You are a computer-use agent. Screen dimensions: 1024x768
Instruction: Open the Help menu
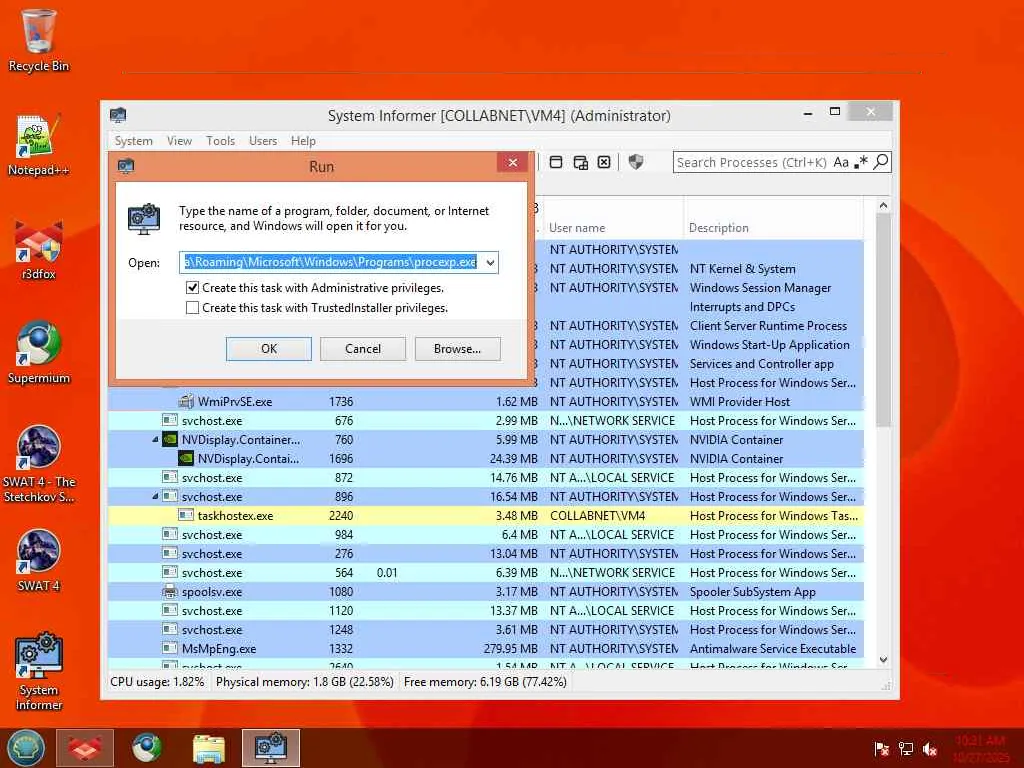(x=303, y=141)
